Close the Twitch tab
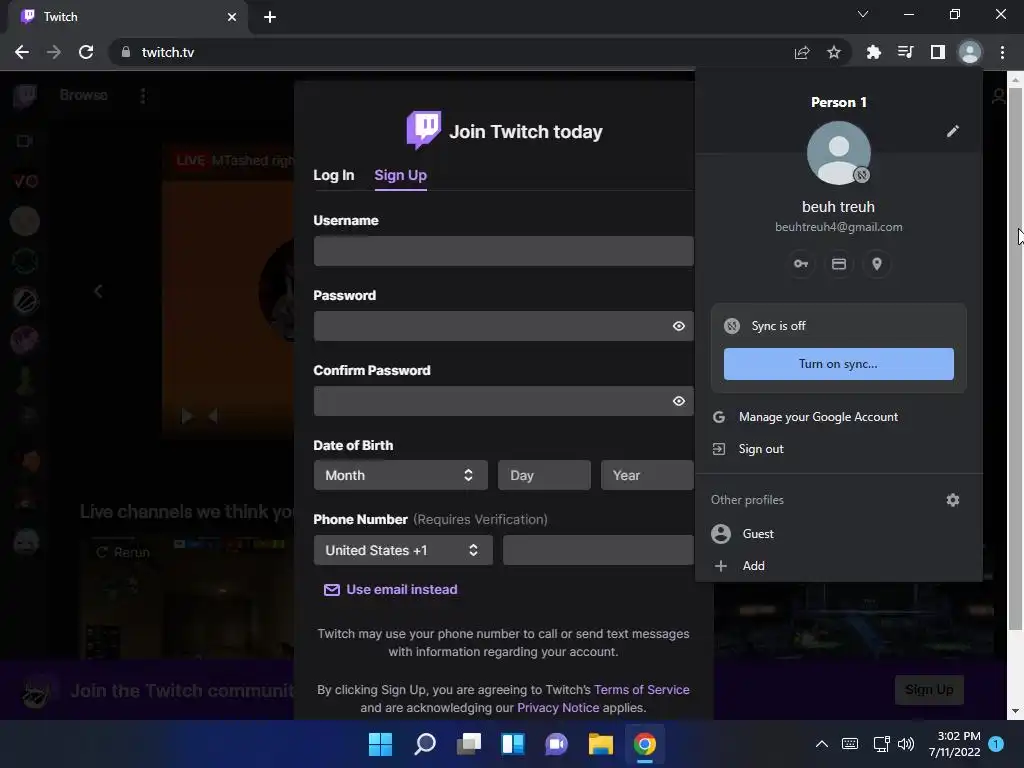This screenshot has height=768, width=1024. click(x=232, y=17)
